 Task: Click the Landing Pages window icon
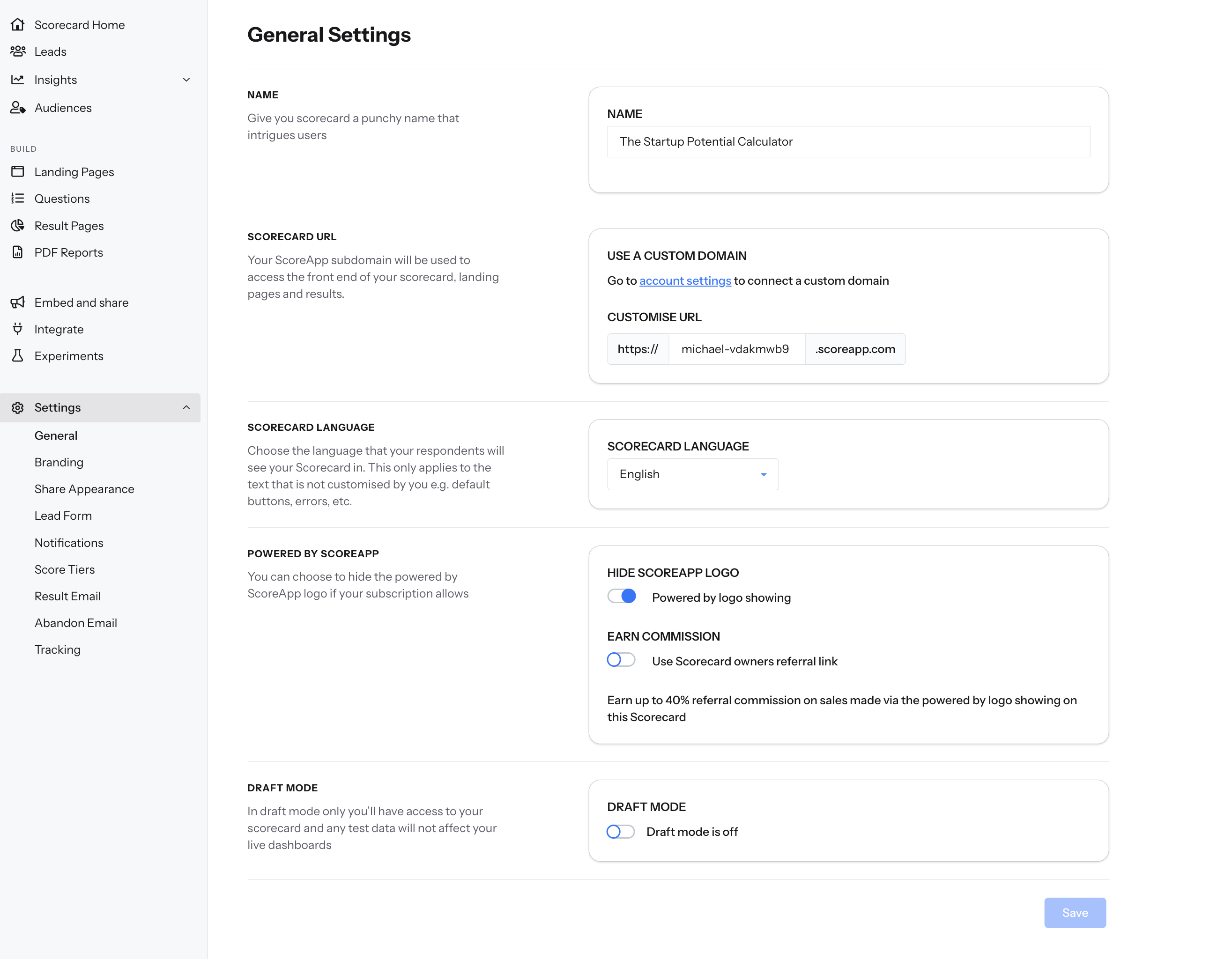17,171
